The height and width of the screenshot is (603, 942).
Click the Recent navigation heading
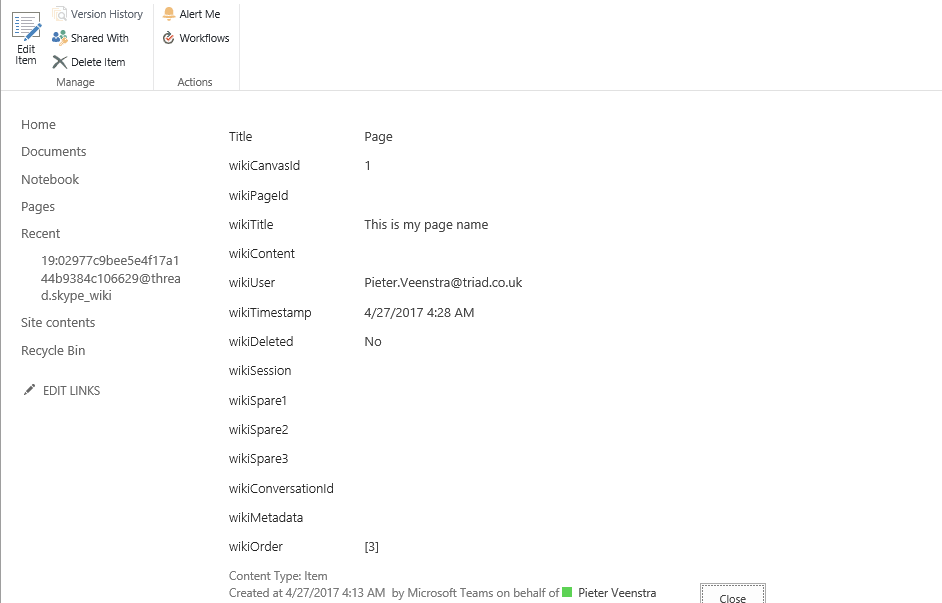(x=40, y=234)
